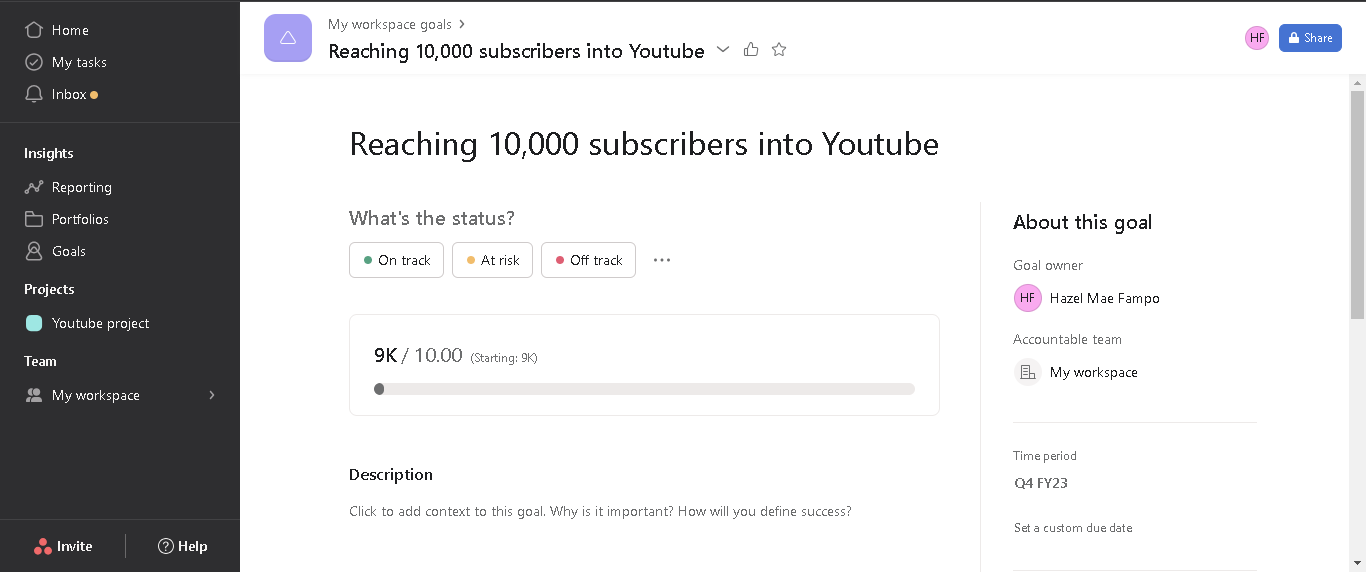Click the thumbs-up like icon

pyautogui.click(x=751, y=49)
